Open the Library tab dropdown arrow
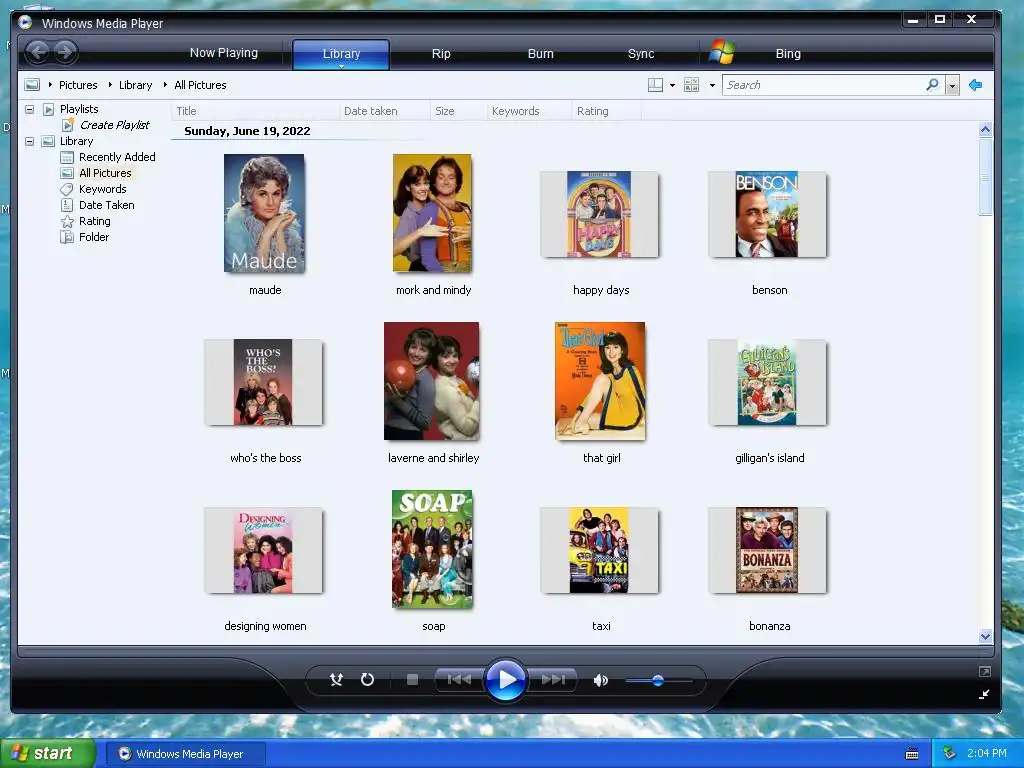 (x=341, y=66)
